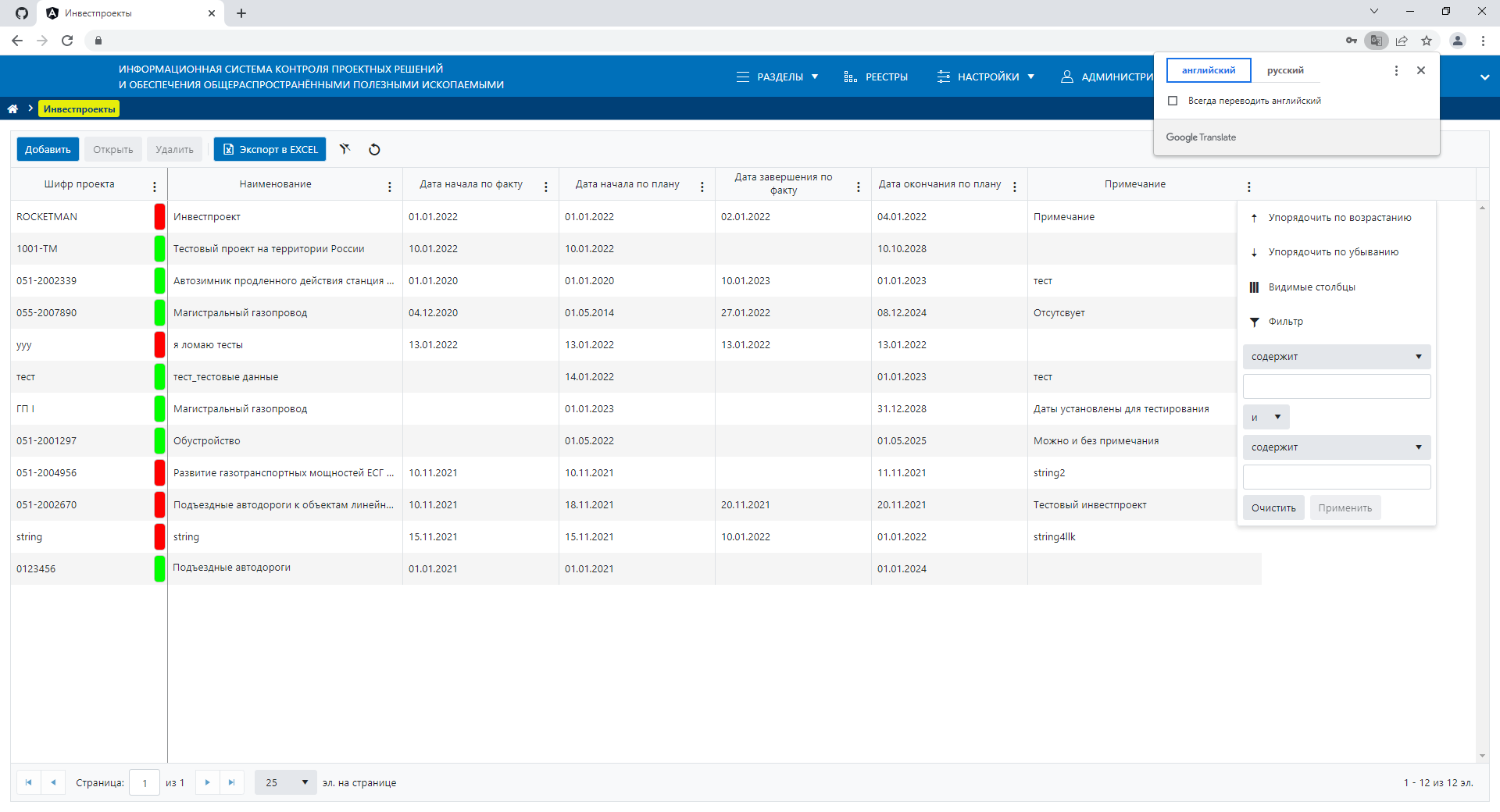The height and width of the screenshot is (812, 1500).
Task: Open first содержит filter operator dropdown
Action: [1337, 357]
